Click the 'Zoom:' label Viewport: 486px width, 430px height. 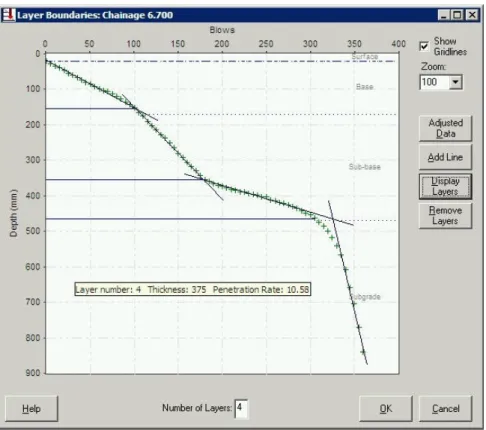click(x=433, y=67)
